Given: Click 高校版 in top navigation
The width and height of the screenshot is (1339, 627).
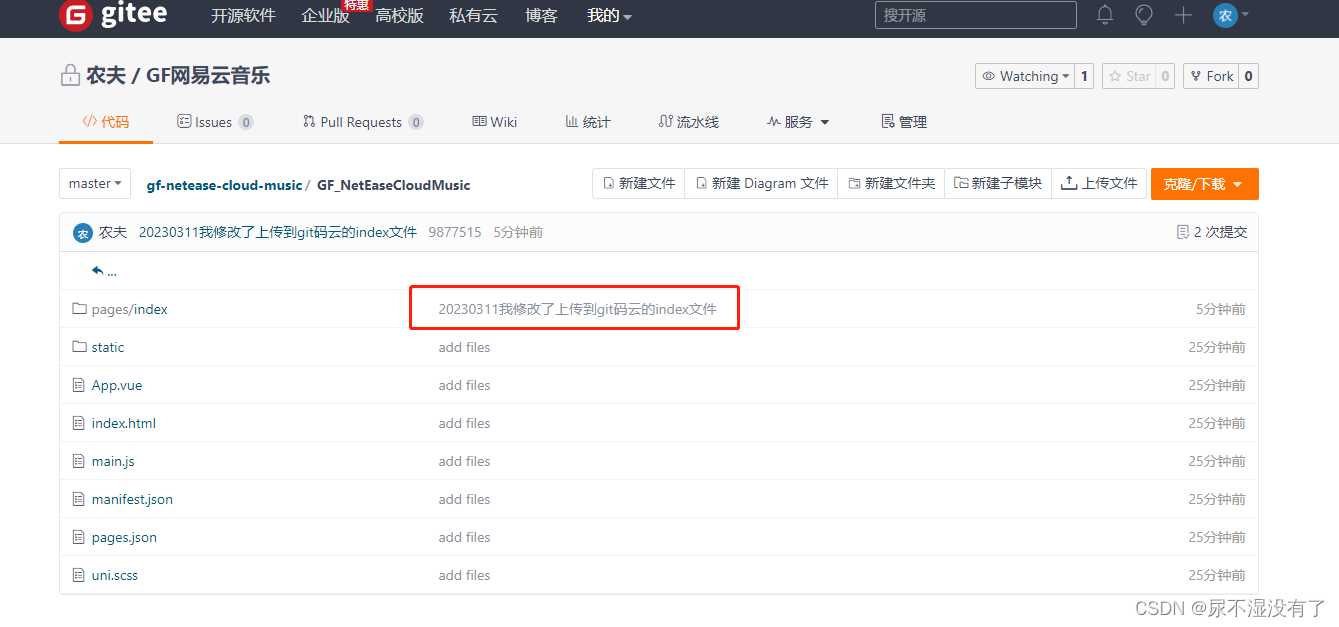Looking at the screenshot, I should (x=399, y=16).
